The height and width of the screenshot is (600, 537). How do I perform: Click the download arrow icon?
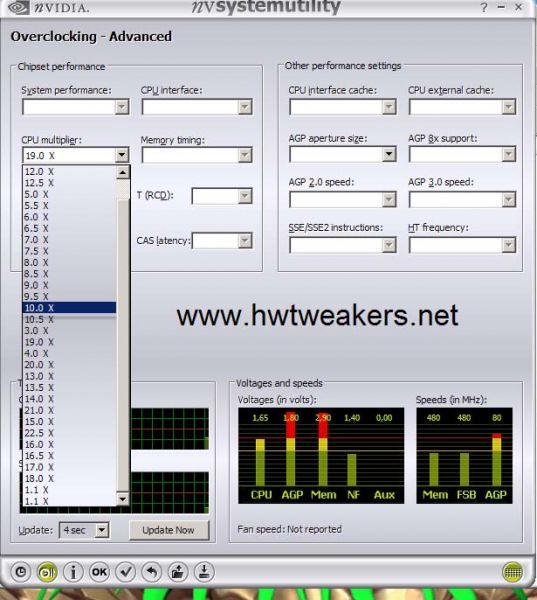[204, 572]
